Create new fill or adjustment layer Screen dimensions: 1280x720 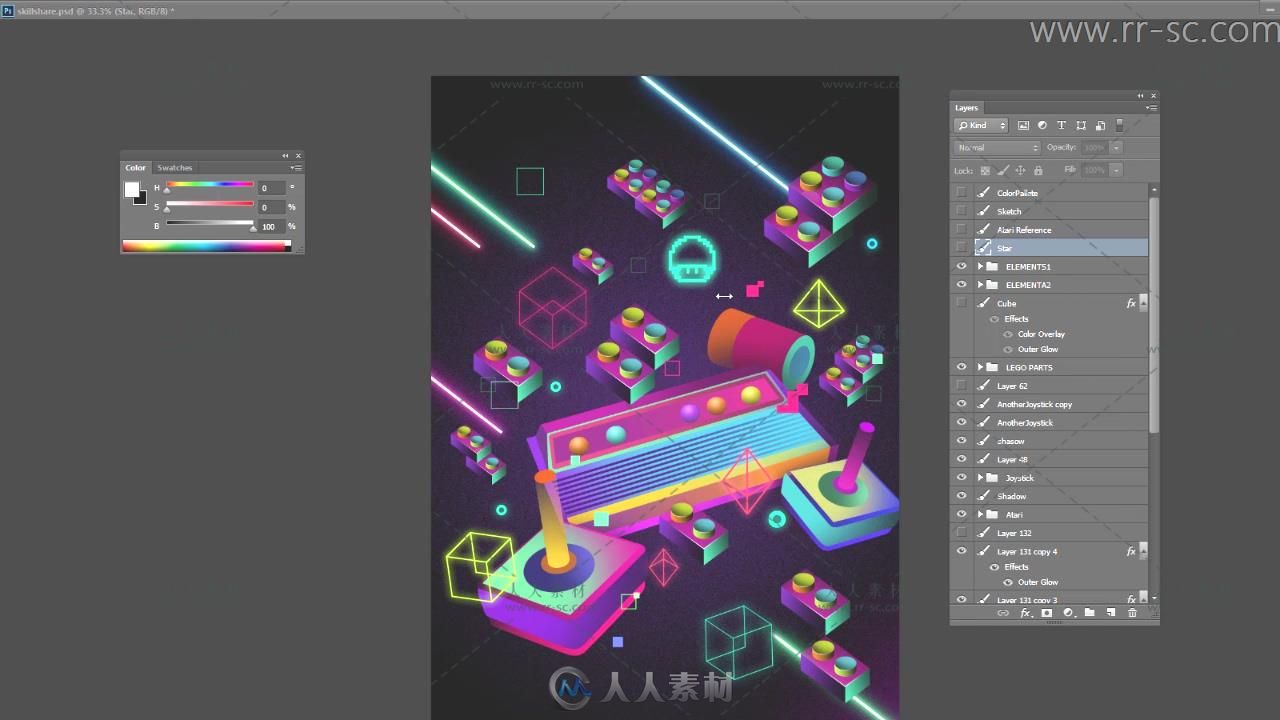point(1068,613)
